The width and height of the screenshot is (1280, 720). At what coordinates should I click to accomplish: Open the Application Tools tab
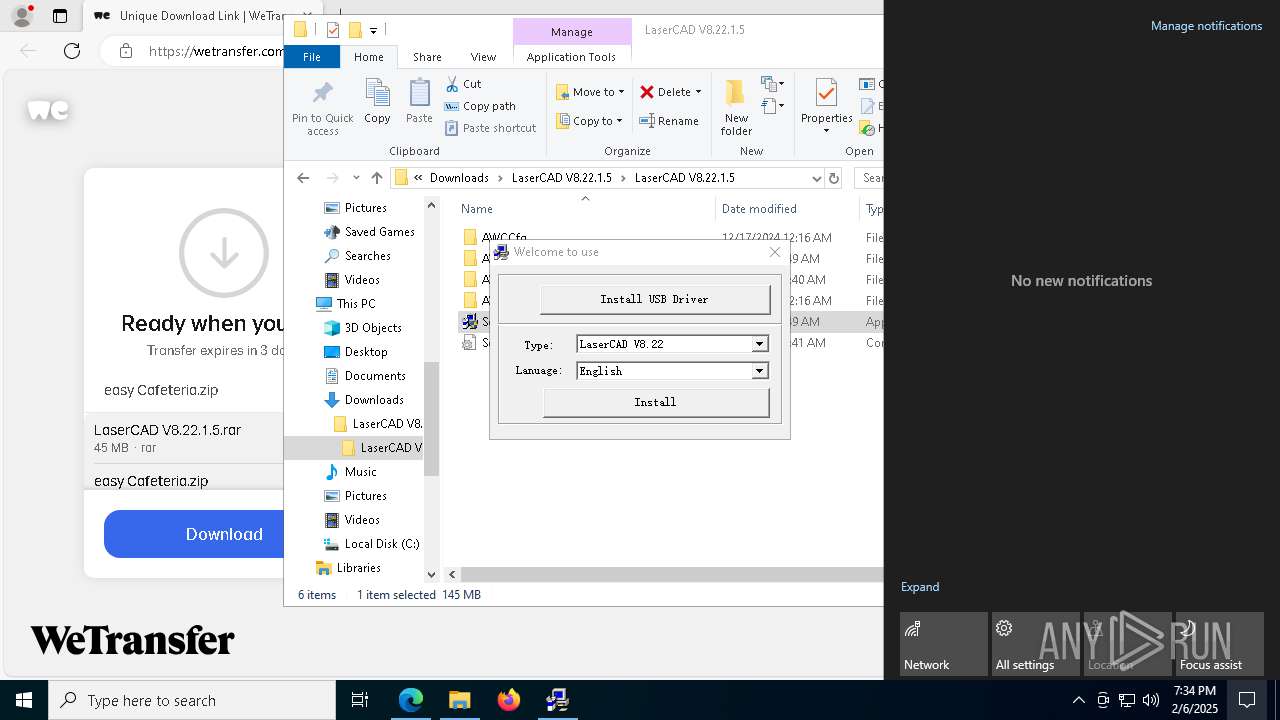pyautogui.click(x=571, y=57)
